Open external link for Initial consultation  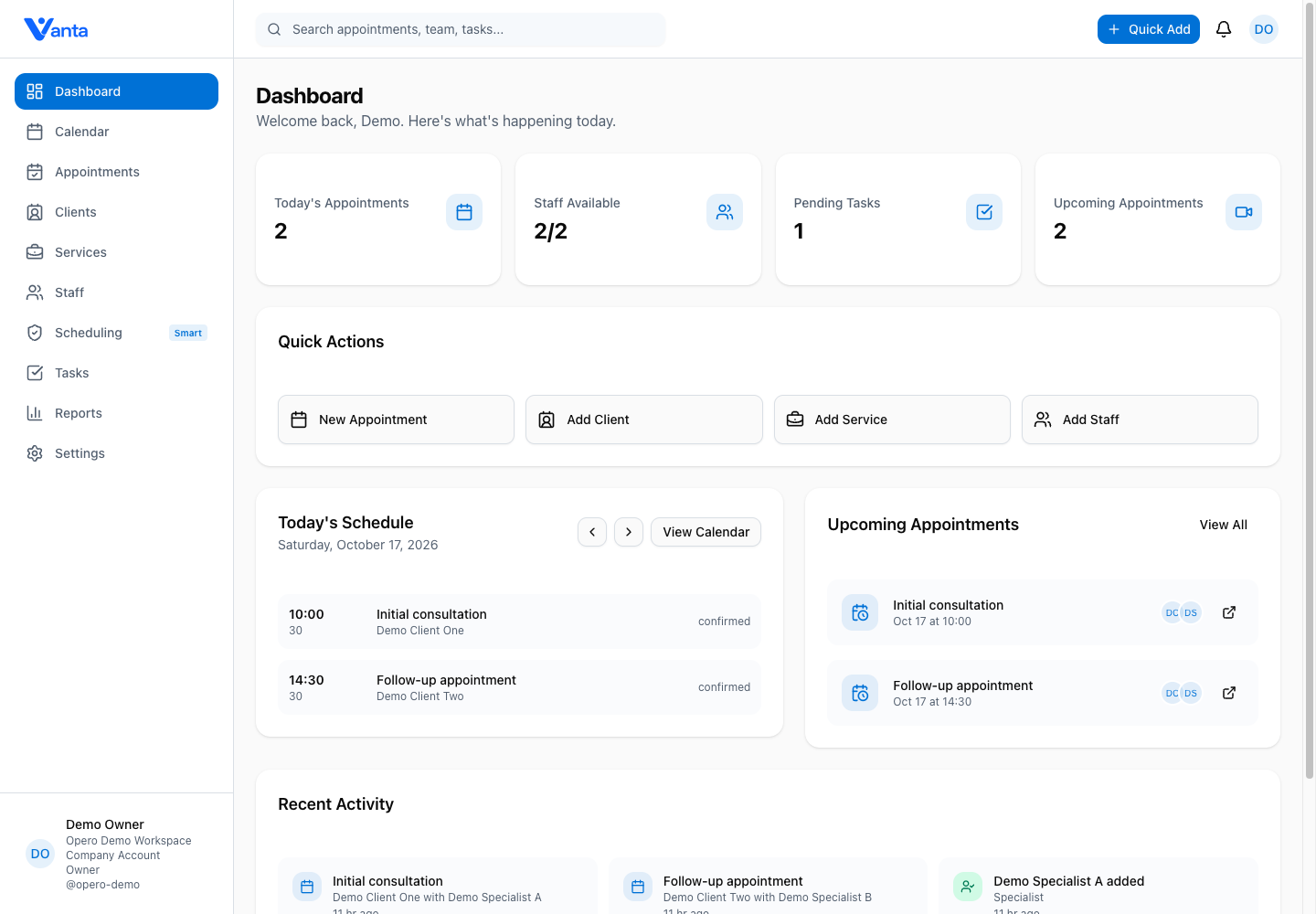point(1229,612)
